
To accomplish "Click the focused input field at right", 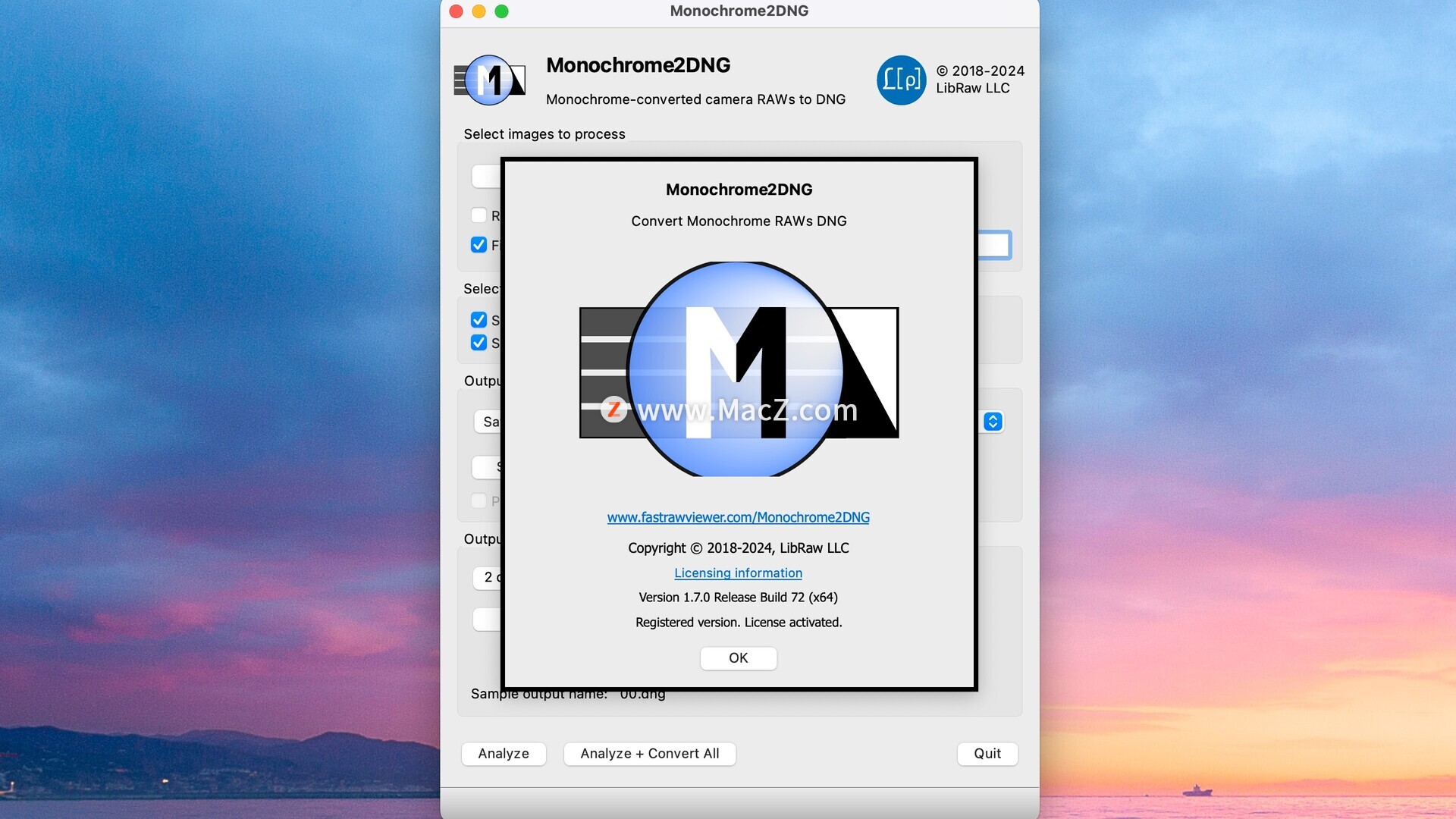I will point(994,245).
